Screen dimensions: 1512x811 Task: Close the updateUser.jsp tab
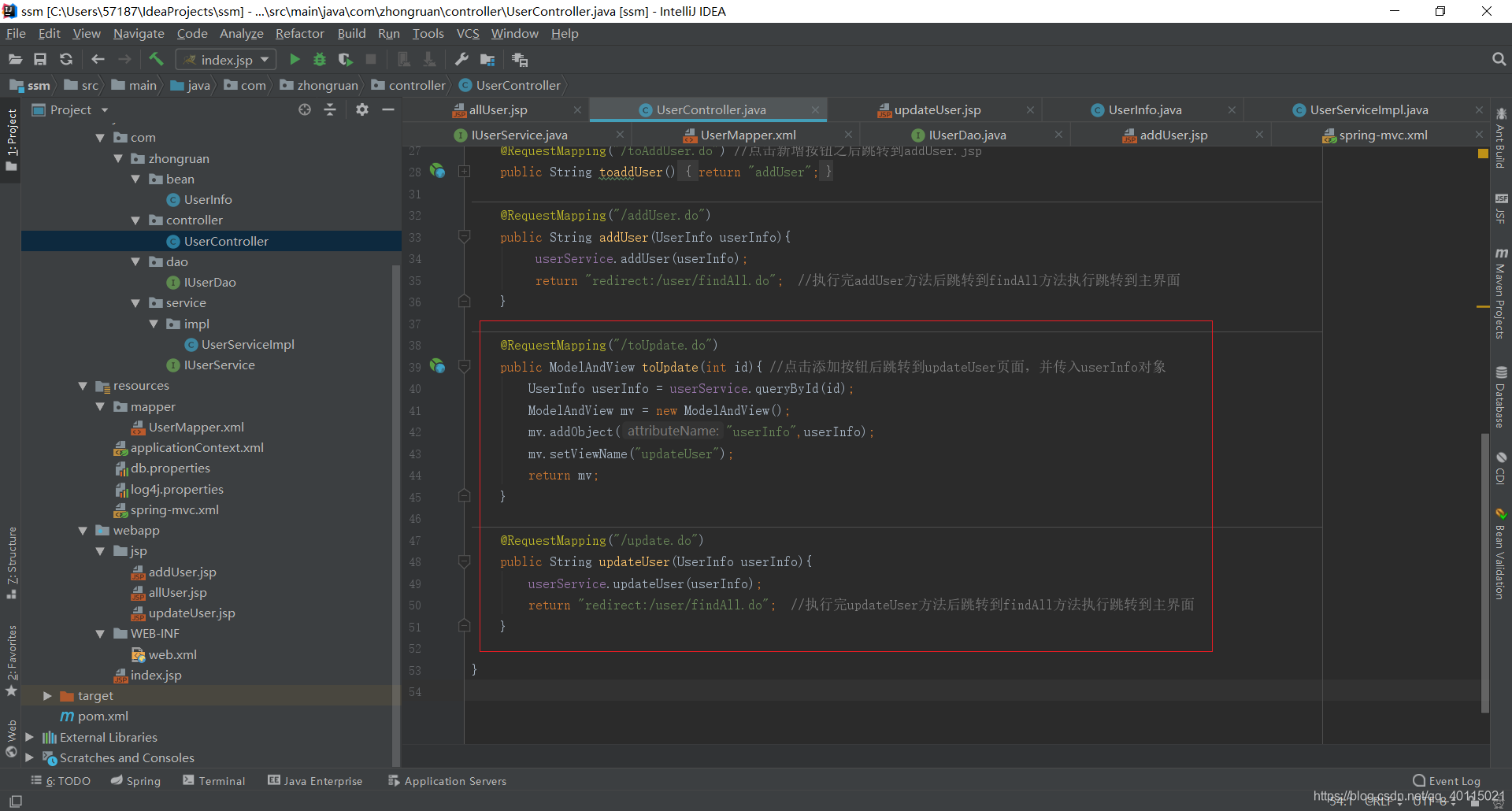(x=1030, y=110)
